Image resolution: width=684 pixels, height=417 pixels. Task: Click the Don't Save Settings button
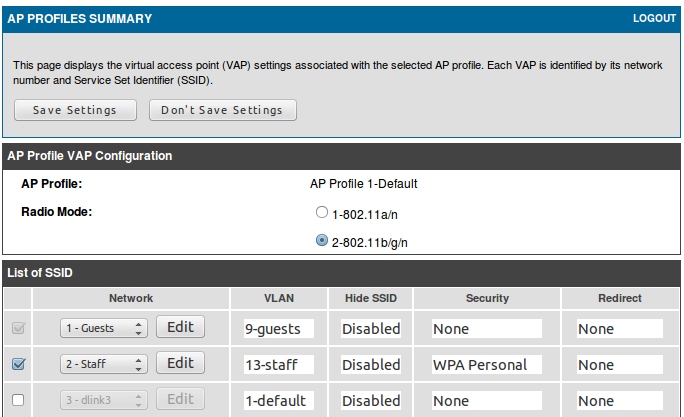click(x=222, y=110)
